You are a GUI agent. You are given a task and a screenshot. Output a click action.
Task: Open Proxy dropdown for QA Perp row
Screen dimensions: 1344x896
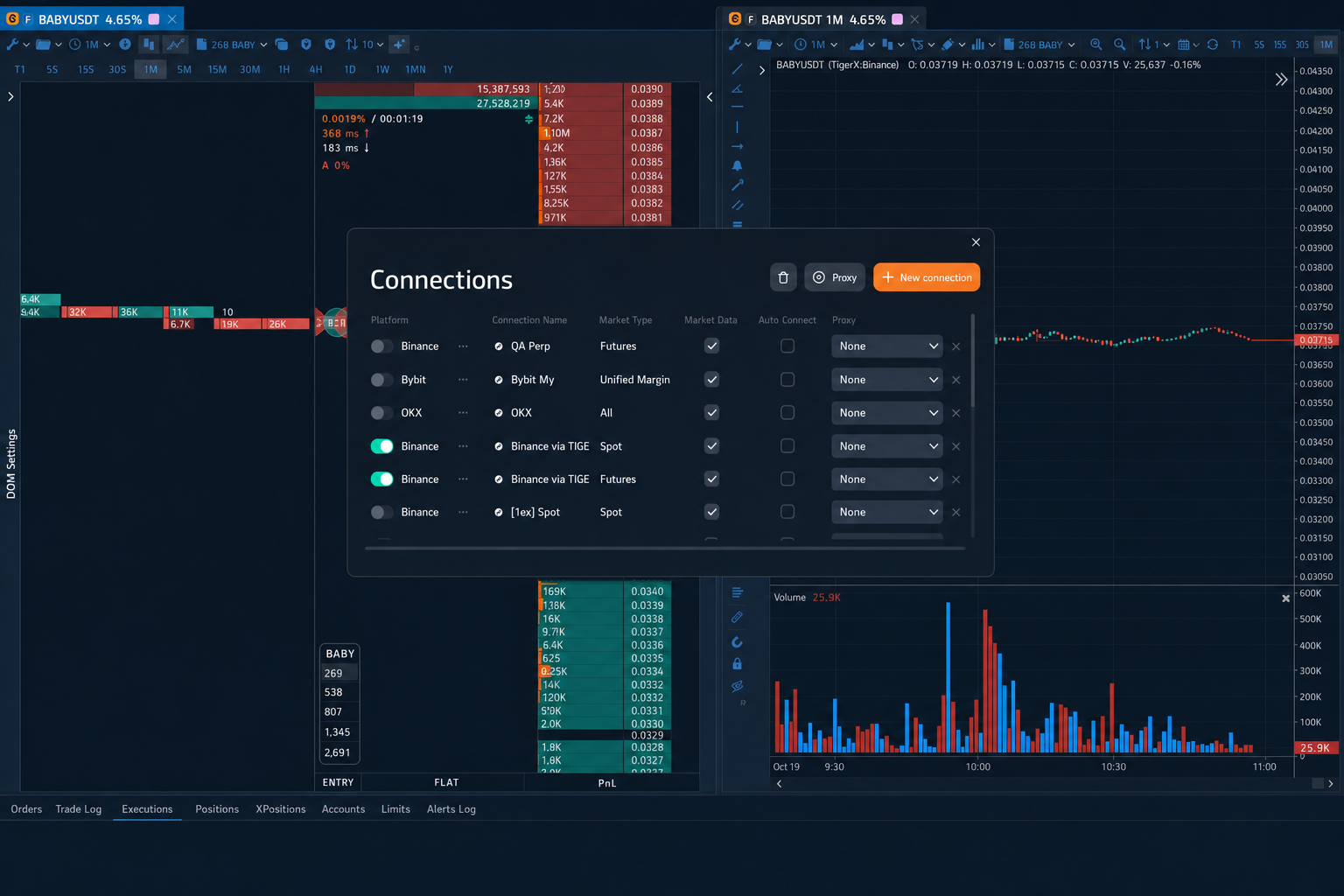click(887, 346)
